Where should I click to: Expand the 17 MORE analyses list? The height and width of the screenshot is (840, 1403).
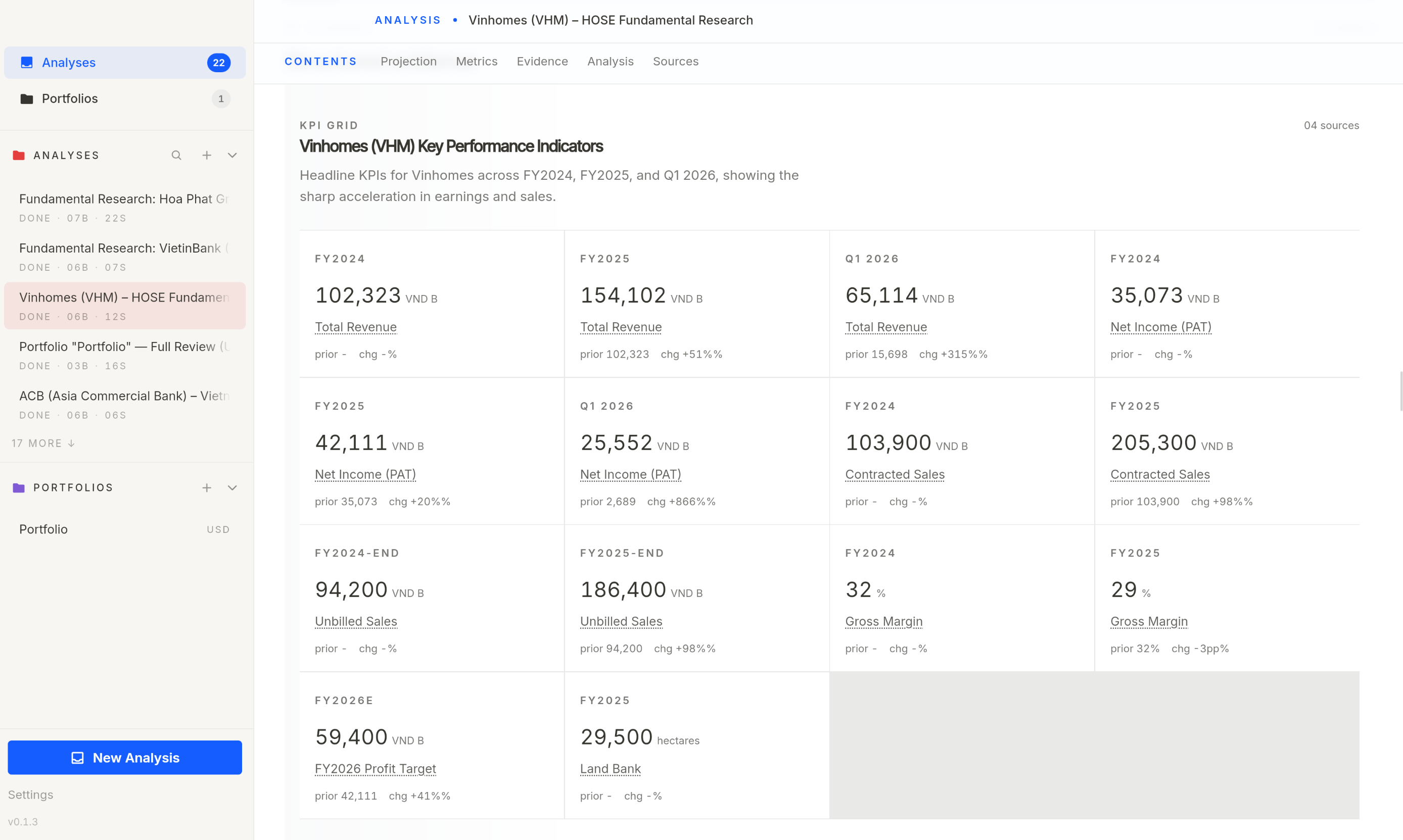pyautogui.click(x=43, y=443)
